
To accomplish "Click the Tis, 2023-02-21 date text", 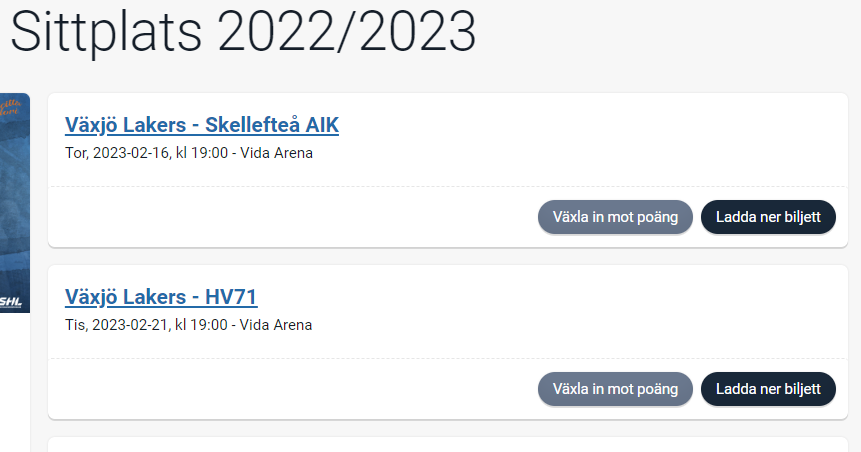I will [x=116, y=325].
